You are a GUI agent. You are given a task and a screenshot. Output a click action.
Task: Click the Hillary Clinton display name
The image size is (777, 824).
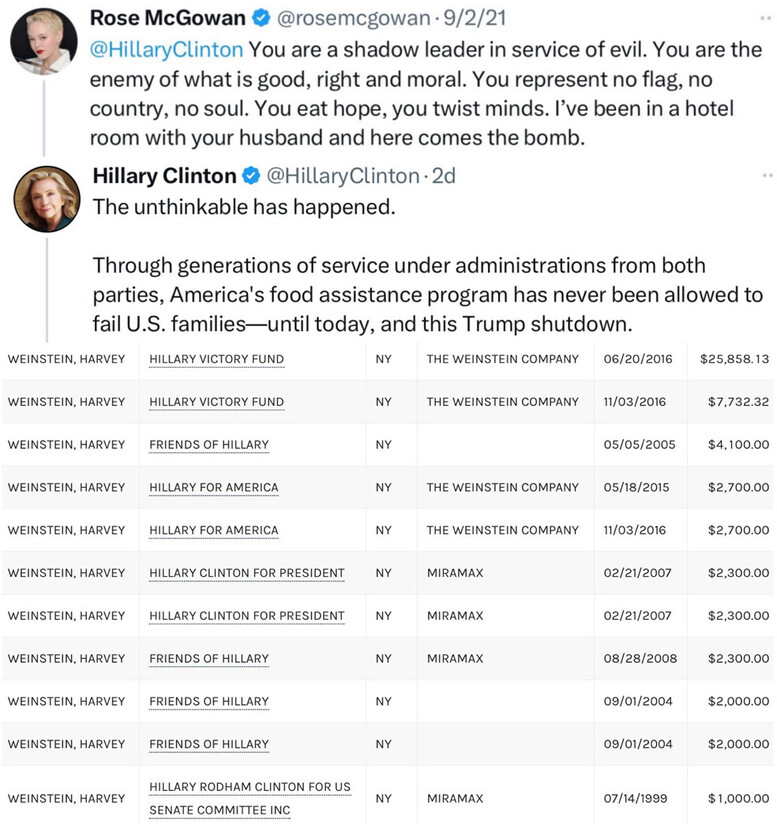[x=164, y=176]
